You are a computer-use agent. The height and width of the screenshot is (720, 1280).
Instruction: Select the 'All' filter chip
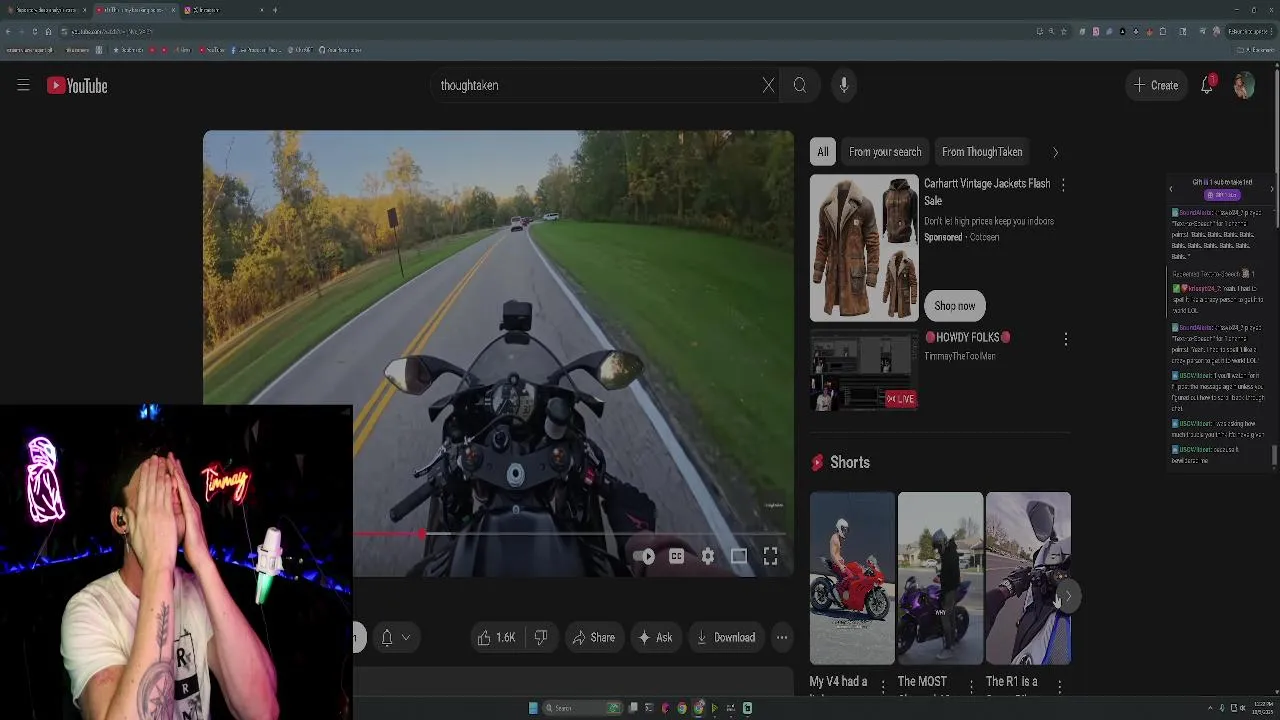(x=822, y=152)
